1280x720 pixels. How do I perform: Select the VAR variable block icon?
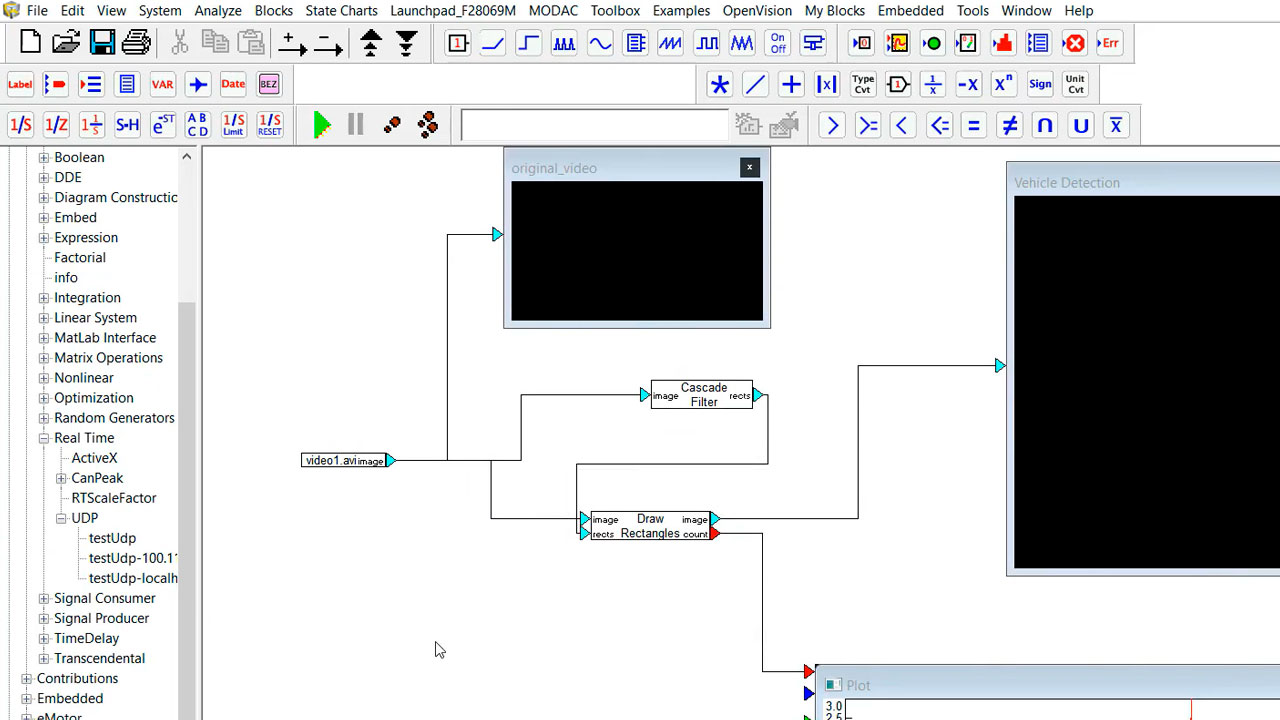[x=162, y=85]
